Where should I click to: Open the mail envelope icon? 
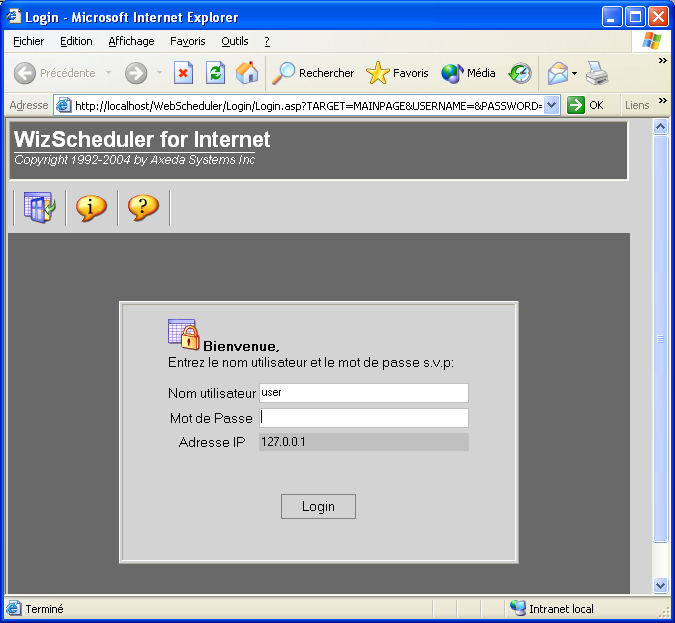tap(558, 73)
